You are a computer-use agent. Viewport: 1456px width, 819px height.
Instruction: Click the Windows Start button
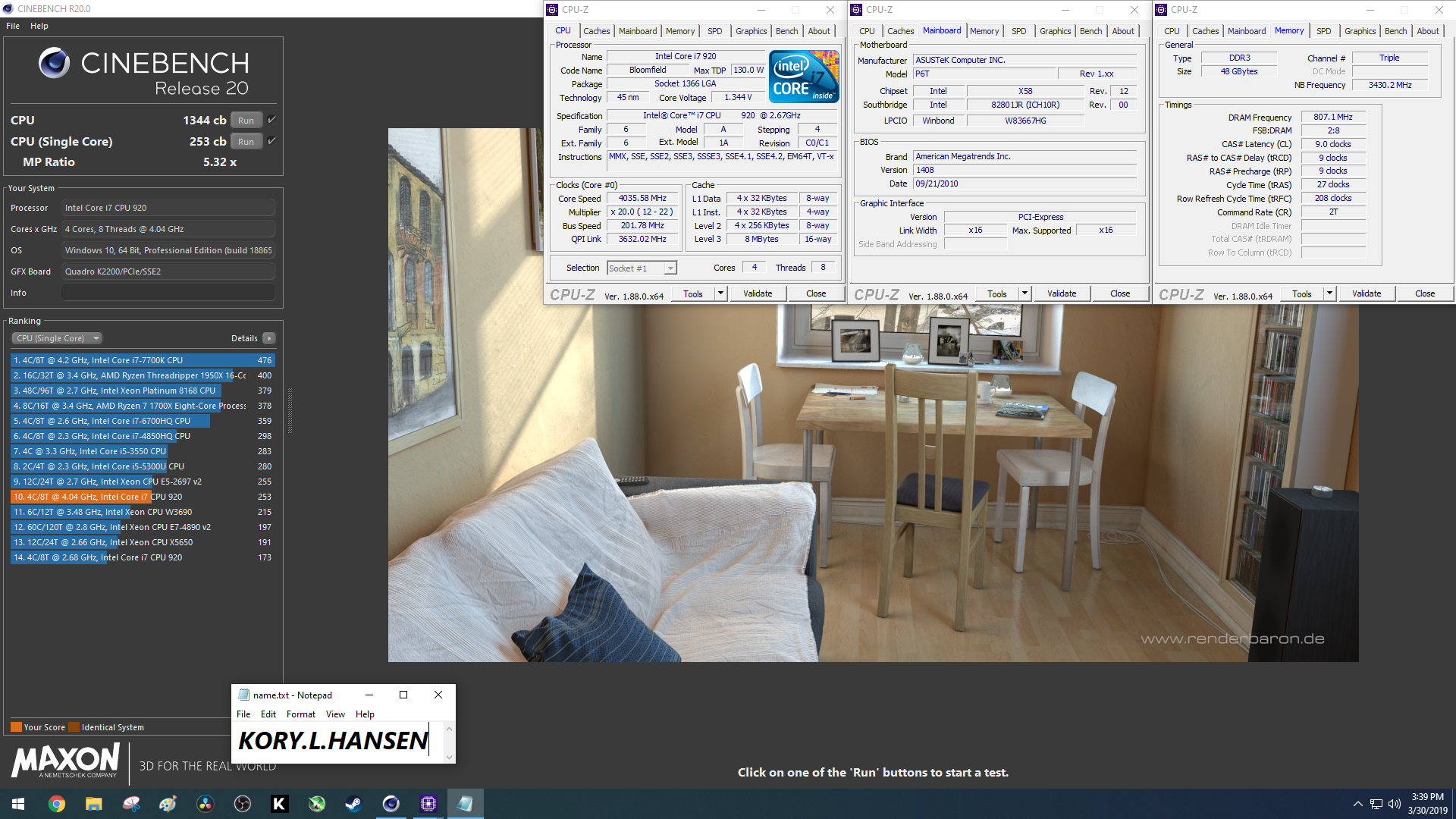[18, 804]
